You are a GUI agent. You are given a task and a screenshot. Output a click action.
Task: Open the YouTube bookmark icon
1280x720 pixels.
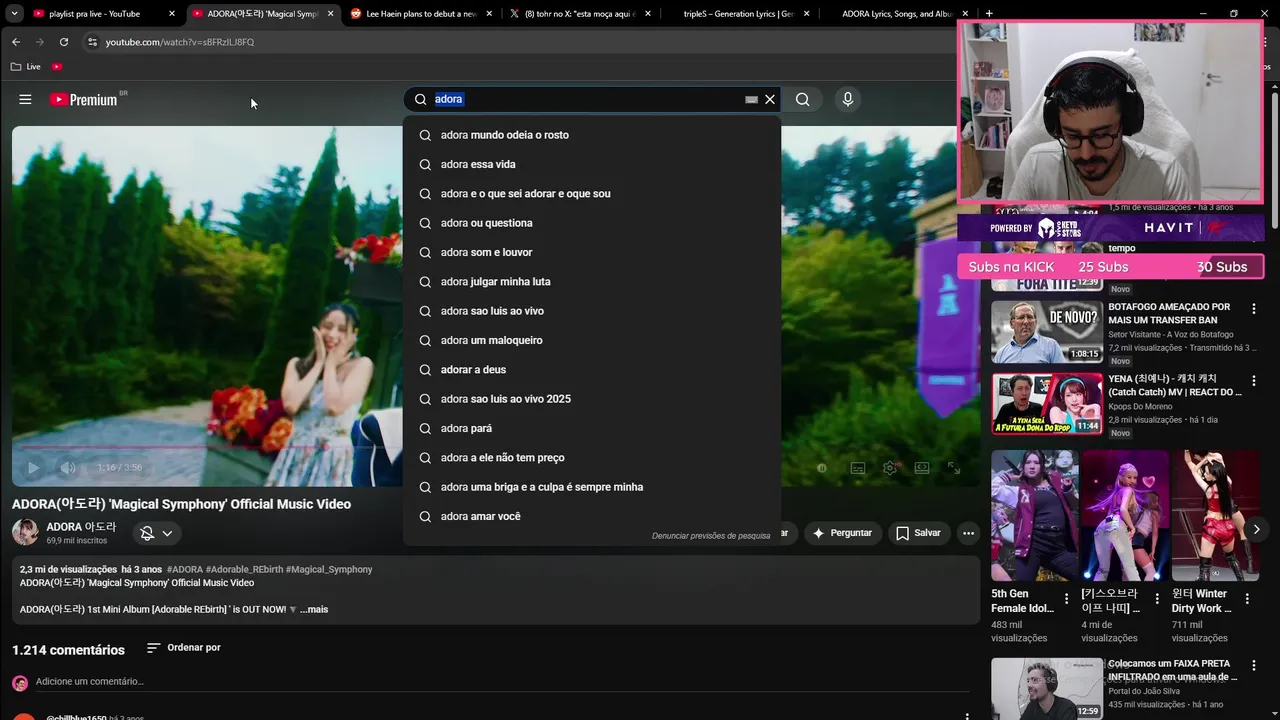pos(57,66)
